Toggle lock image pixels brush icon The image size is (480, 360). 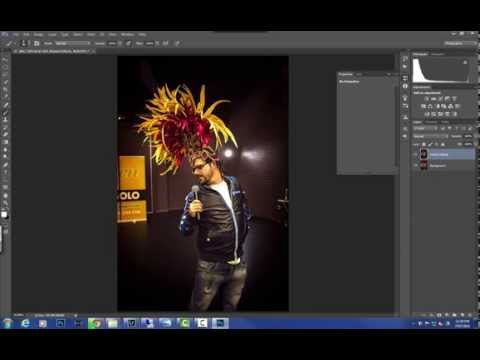click(x=430, y=144)
